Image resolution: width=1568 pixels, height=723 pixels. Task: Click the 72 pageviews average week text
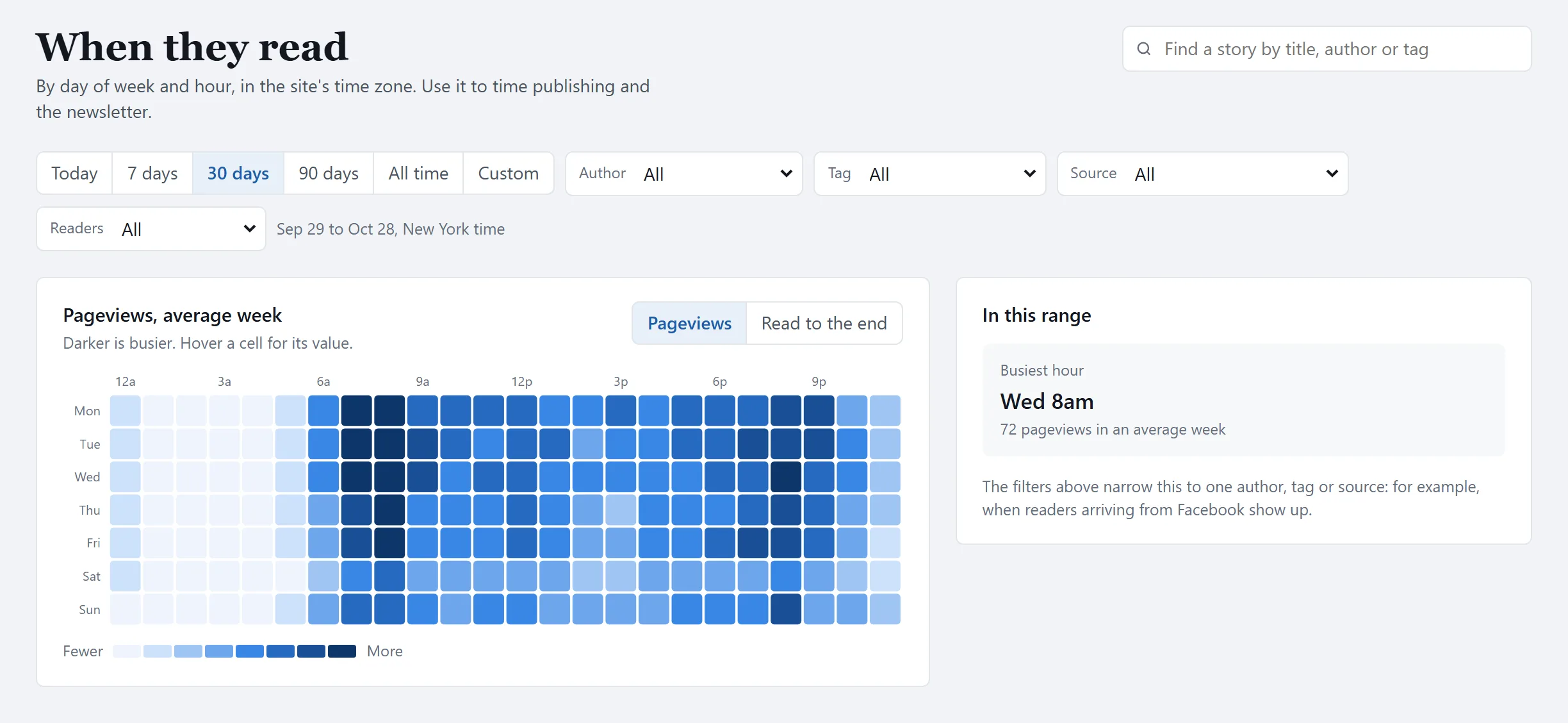click(1113, 429)
